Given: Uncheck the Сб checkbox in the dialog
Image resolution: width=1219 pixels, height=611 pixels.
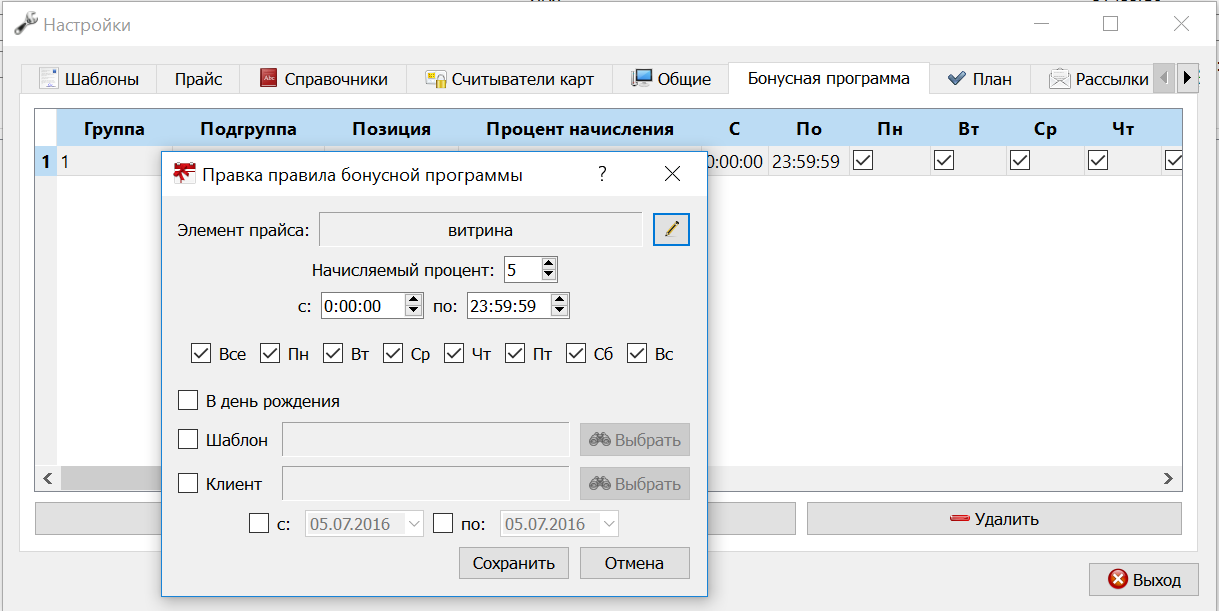Looking at the screenshot, I should coord(576,353).
